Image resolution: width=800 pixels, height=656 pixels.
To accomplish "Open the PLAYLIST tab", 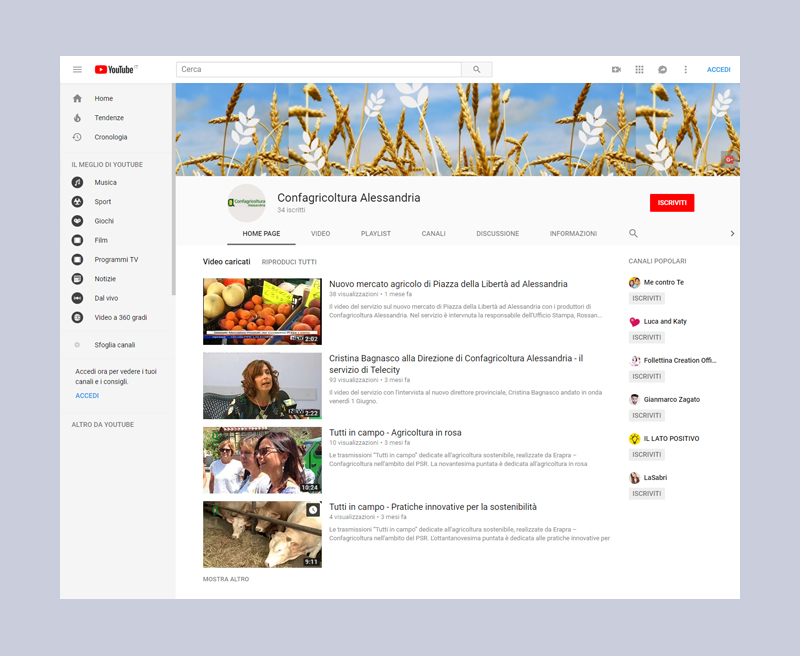I will click(x=376, y=234).
